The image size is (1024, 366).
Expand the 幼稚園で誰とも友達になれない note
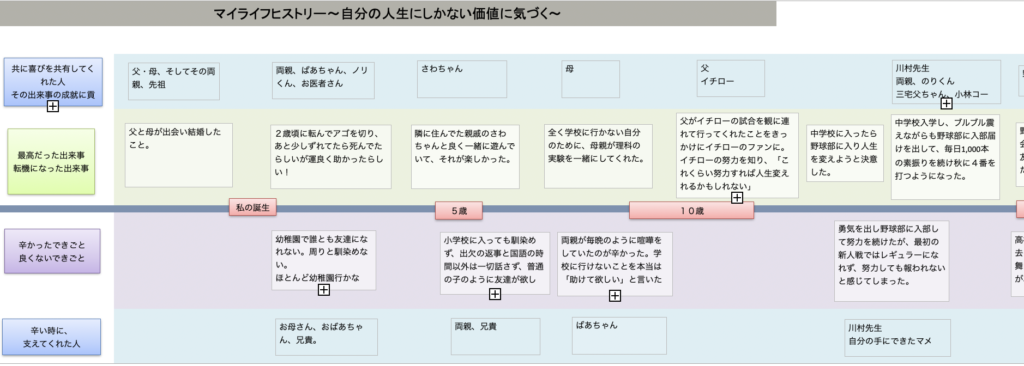point(323,290)
